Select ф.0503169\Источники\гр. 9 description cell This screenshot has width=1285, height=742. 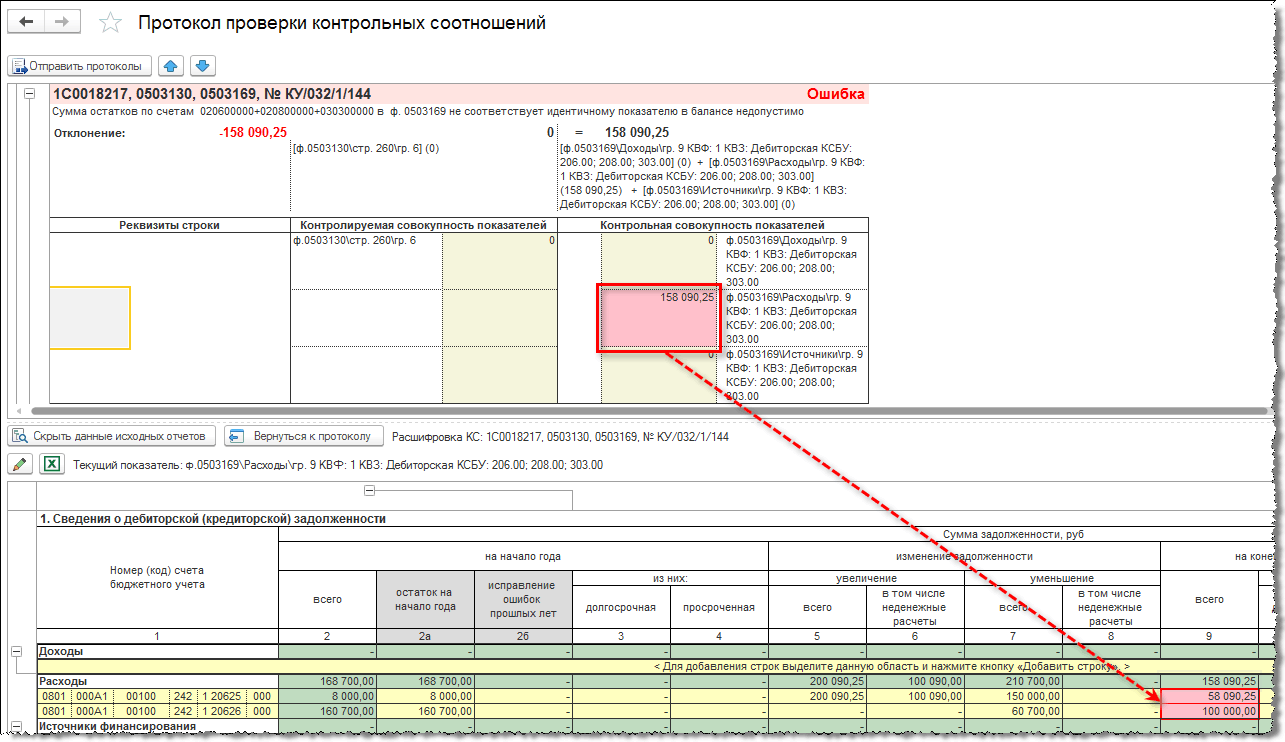[x=794, y=375]
